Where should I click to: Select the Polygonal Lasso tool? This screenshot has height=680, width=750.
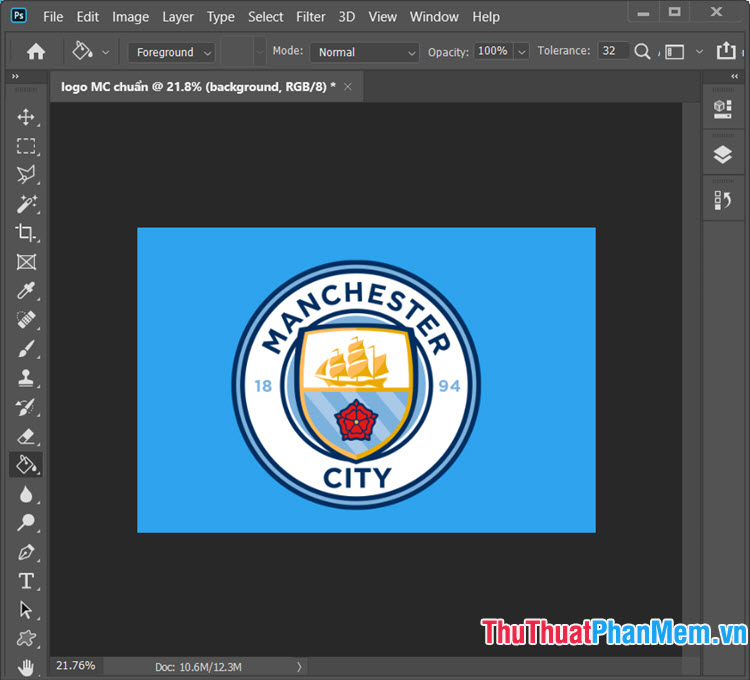pos(26,175)
